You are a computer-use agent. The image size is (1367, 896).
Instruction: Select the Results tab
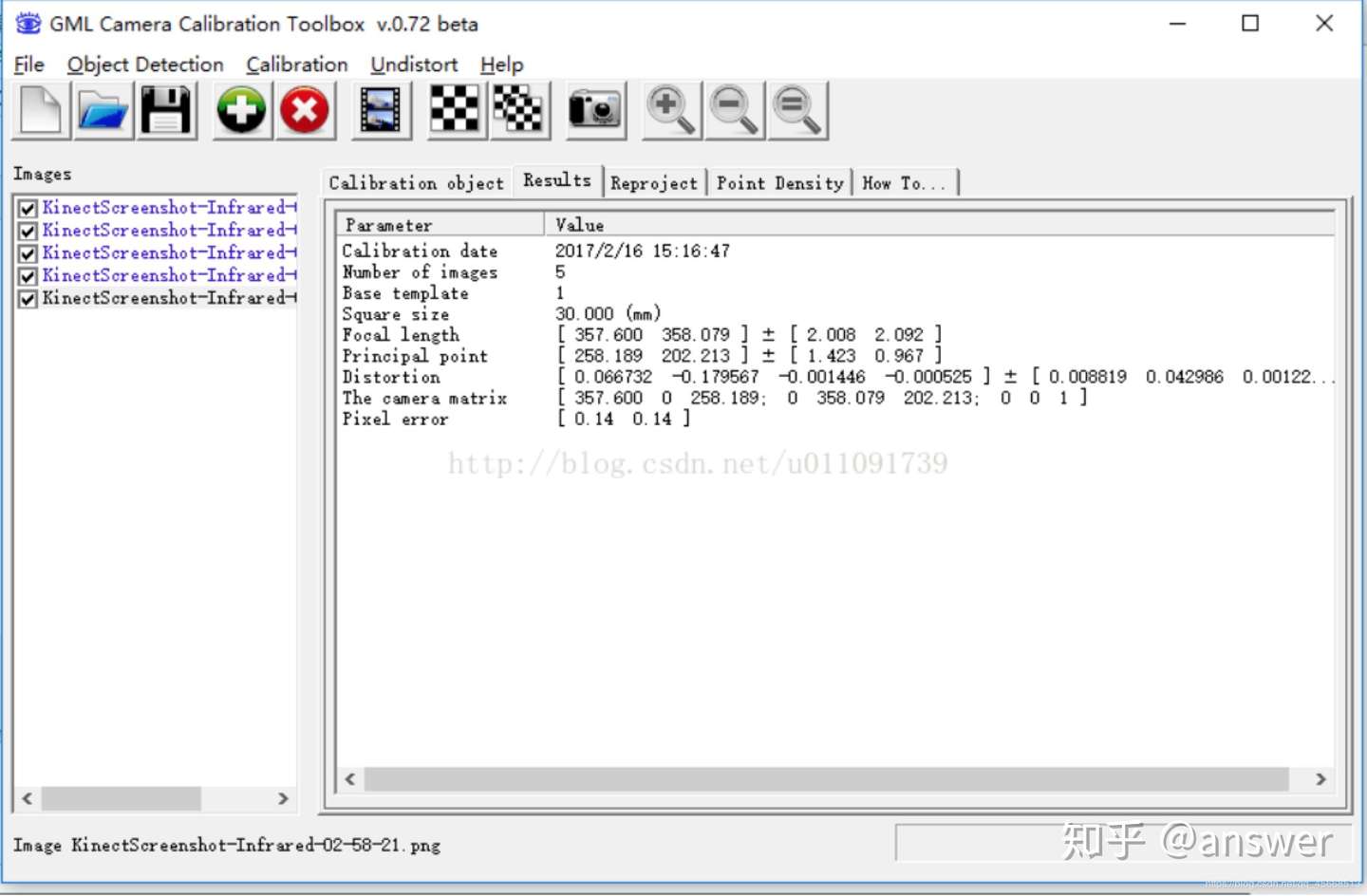point(557,180)
